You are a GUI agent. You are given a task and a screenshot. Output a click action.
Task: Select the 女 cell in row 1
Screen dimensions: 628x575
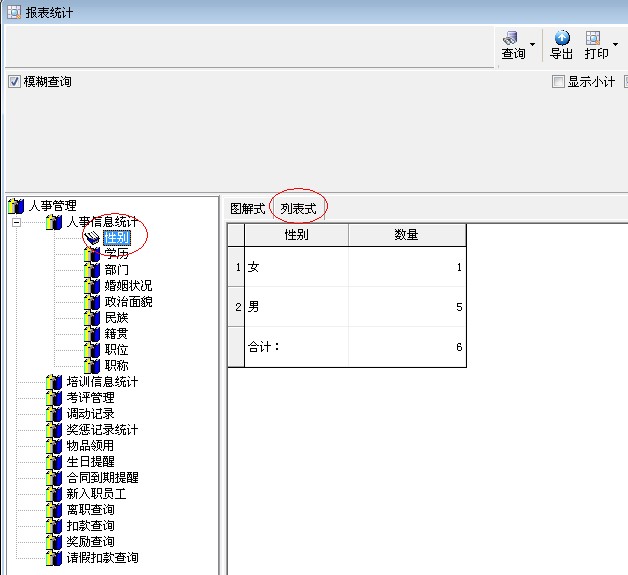[296, 267]
